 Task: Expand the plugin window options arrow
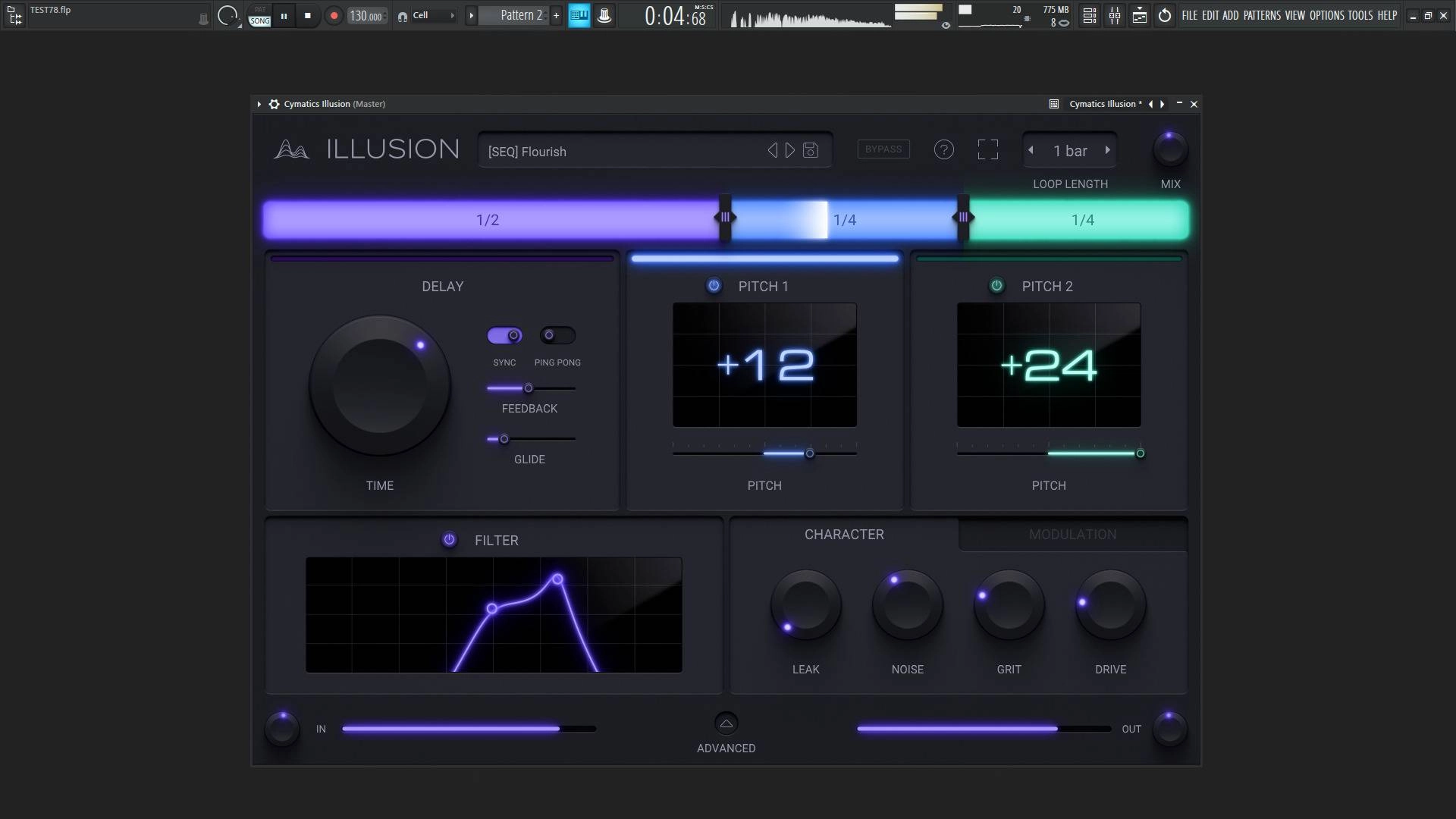click(x=259, y=104)
